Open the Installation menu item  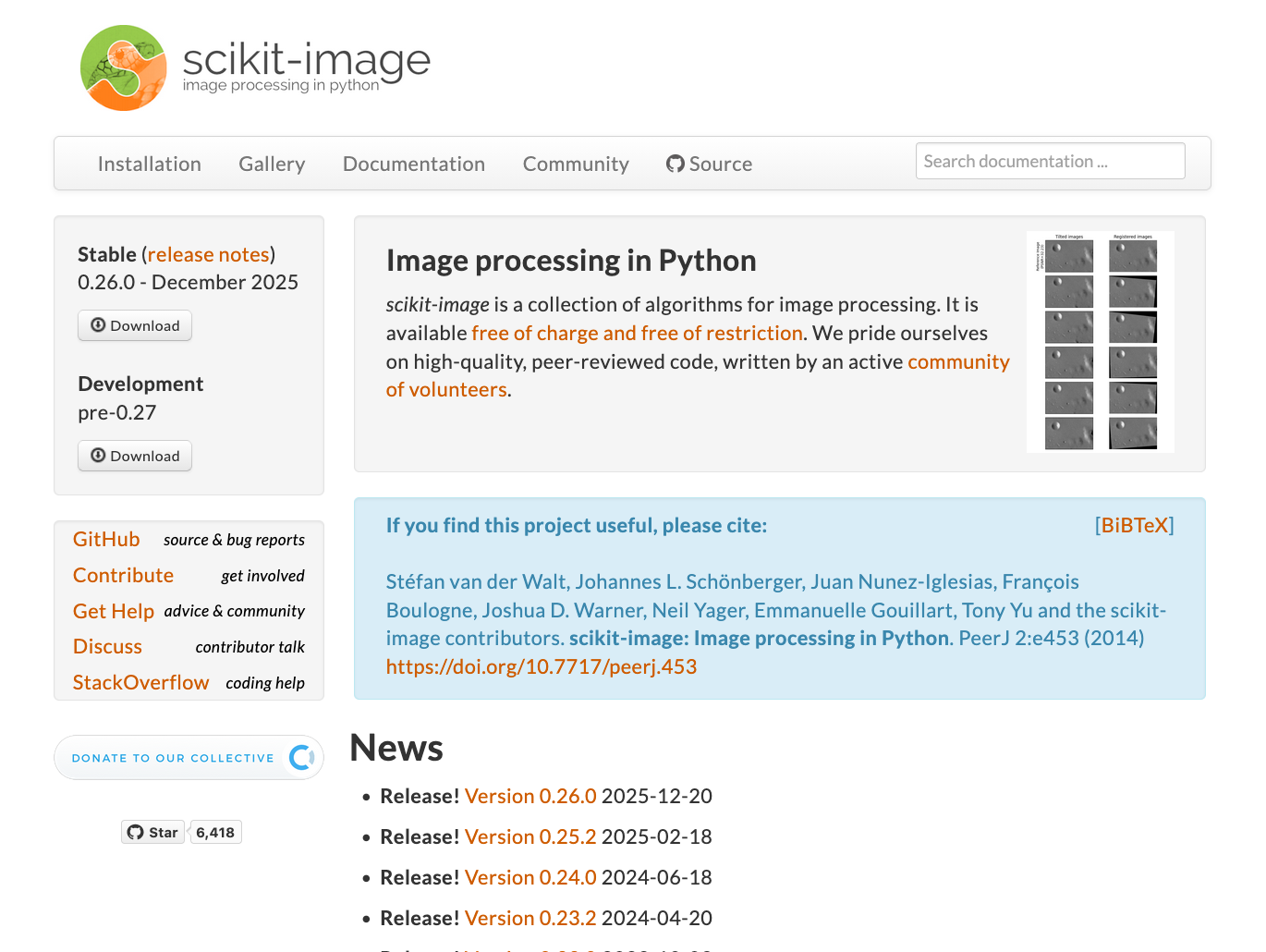point(150,165)
